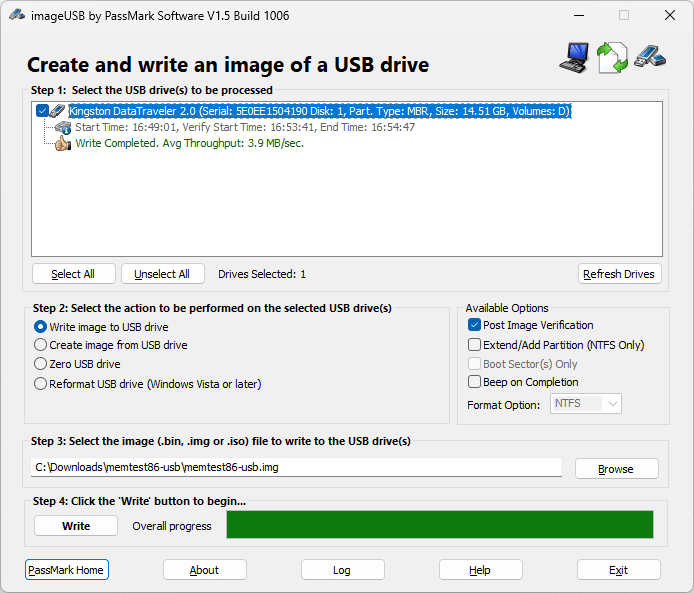Choose Zero USB drive radio option
Screen dimensions: 694x593
(x=40, y=364)
